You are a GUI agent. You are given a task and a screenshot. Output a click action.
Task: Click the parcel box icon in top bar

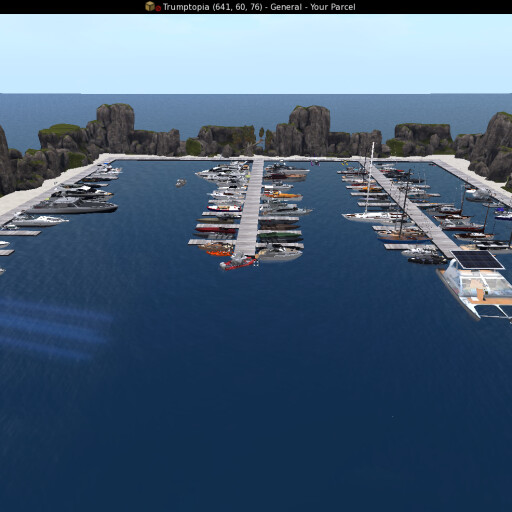[150, 6]
